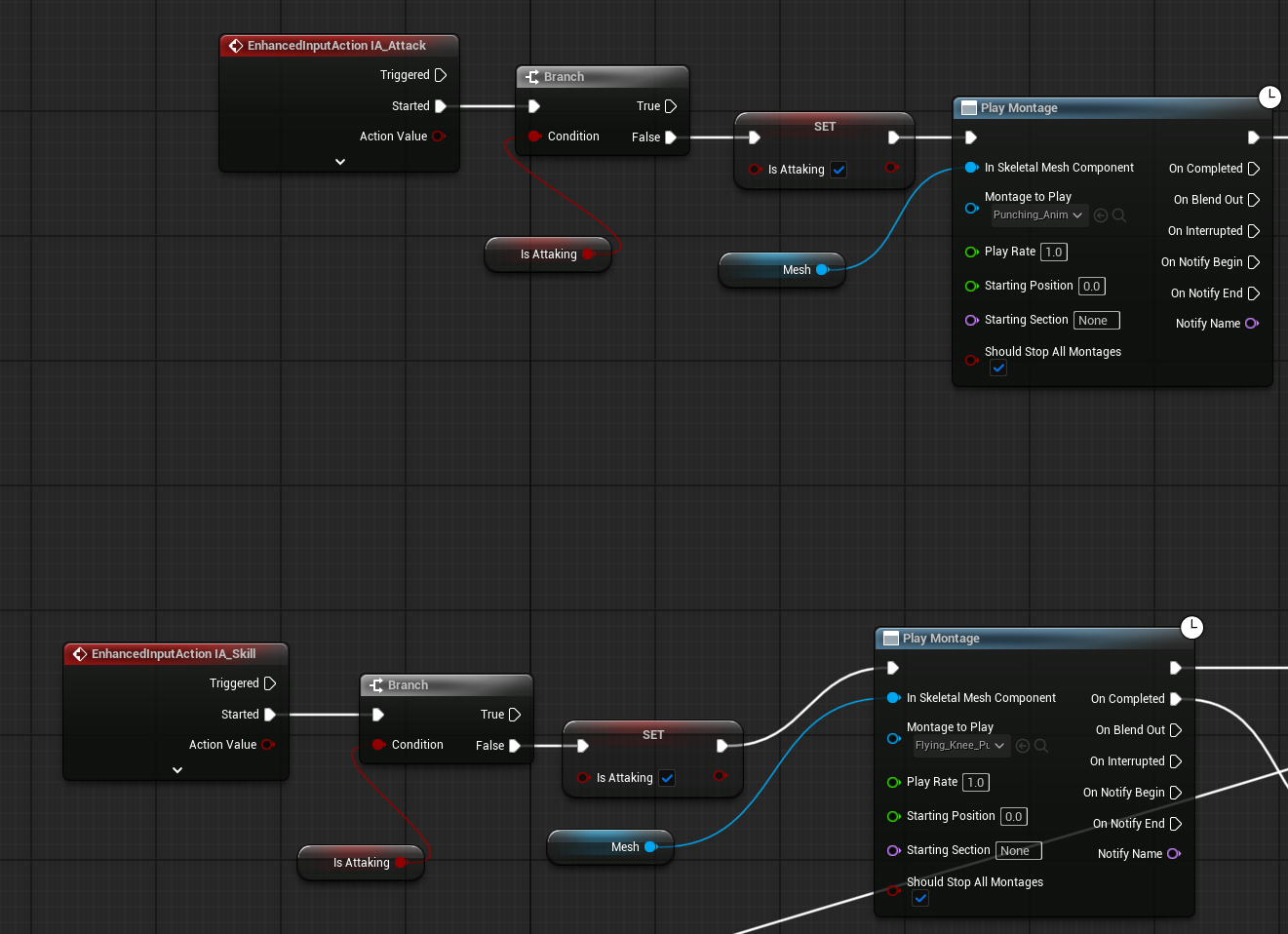The height and width of the screenshot is (934, 1288).
Task: Toggle Should Stop All Montages on upper Play Montage
Action: 998,368
